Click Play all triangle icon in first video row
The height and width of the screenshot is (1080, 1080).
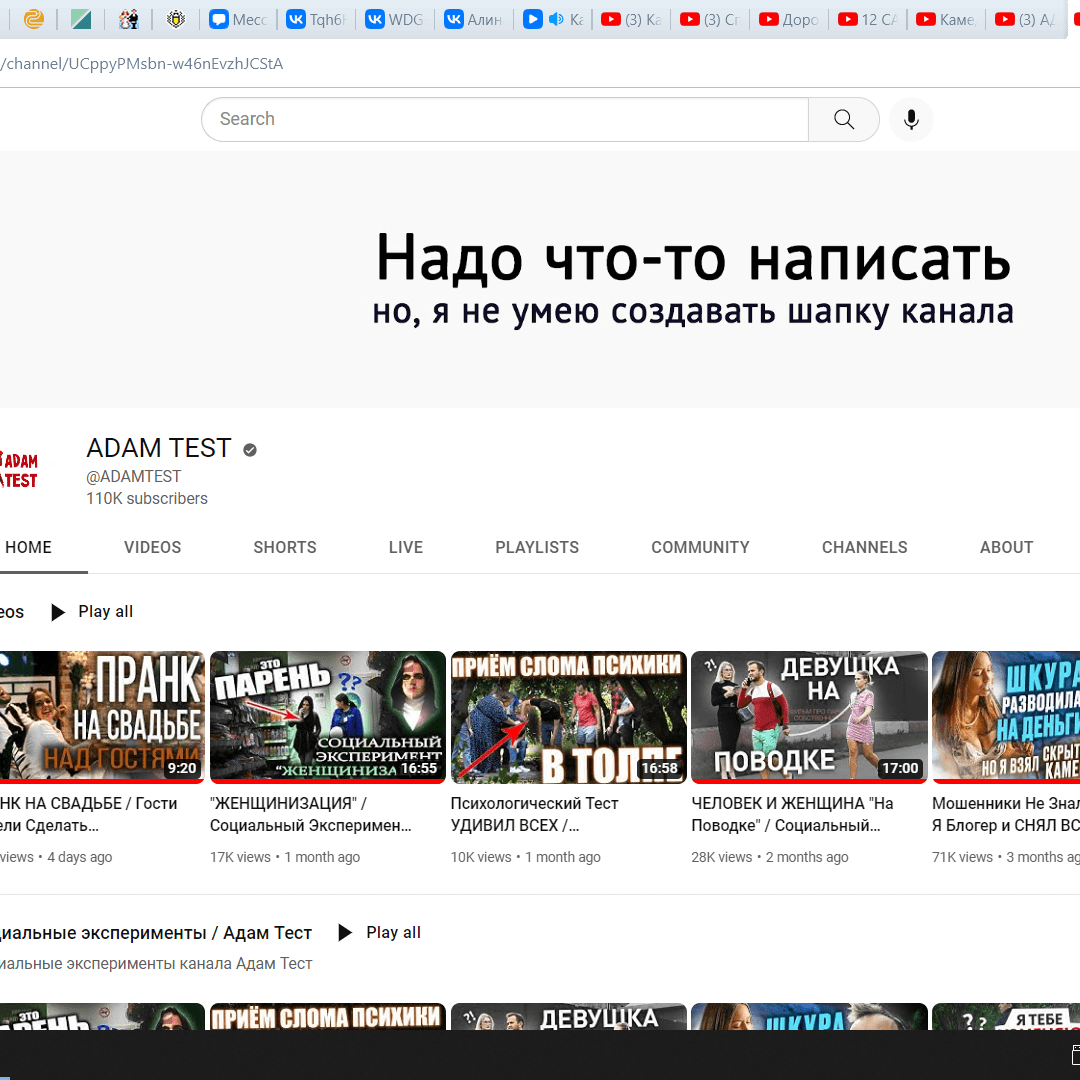coord(59,612)
